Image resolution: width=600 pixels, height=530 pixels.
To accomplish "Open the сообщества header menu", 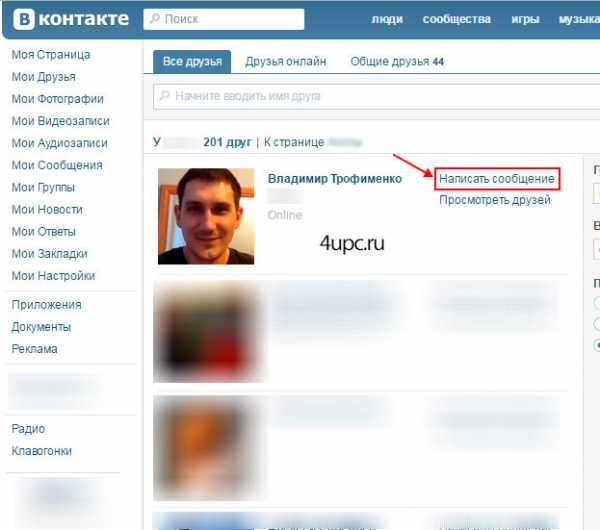I will pos(457,19).
